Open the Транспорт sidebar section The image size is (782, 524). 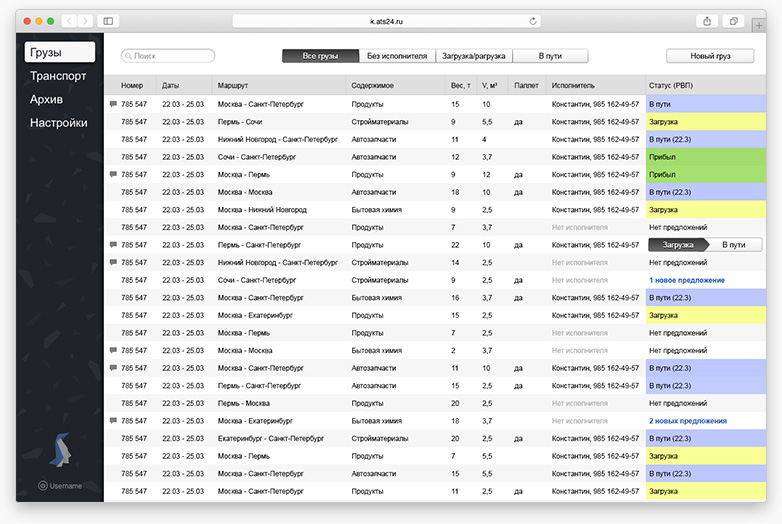pos(58,76)
